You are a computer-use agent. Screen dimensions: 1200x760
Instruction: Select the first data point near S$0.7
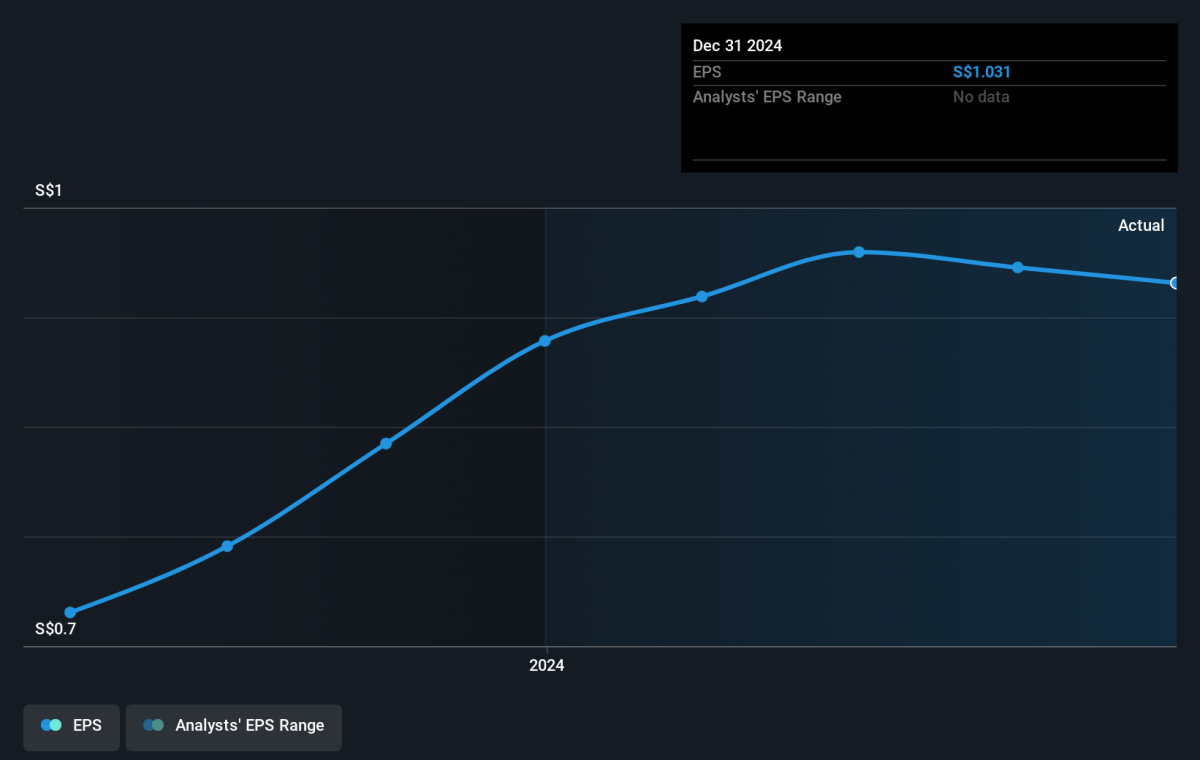(x=70, y=612)
